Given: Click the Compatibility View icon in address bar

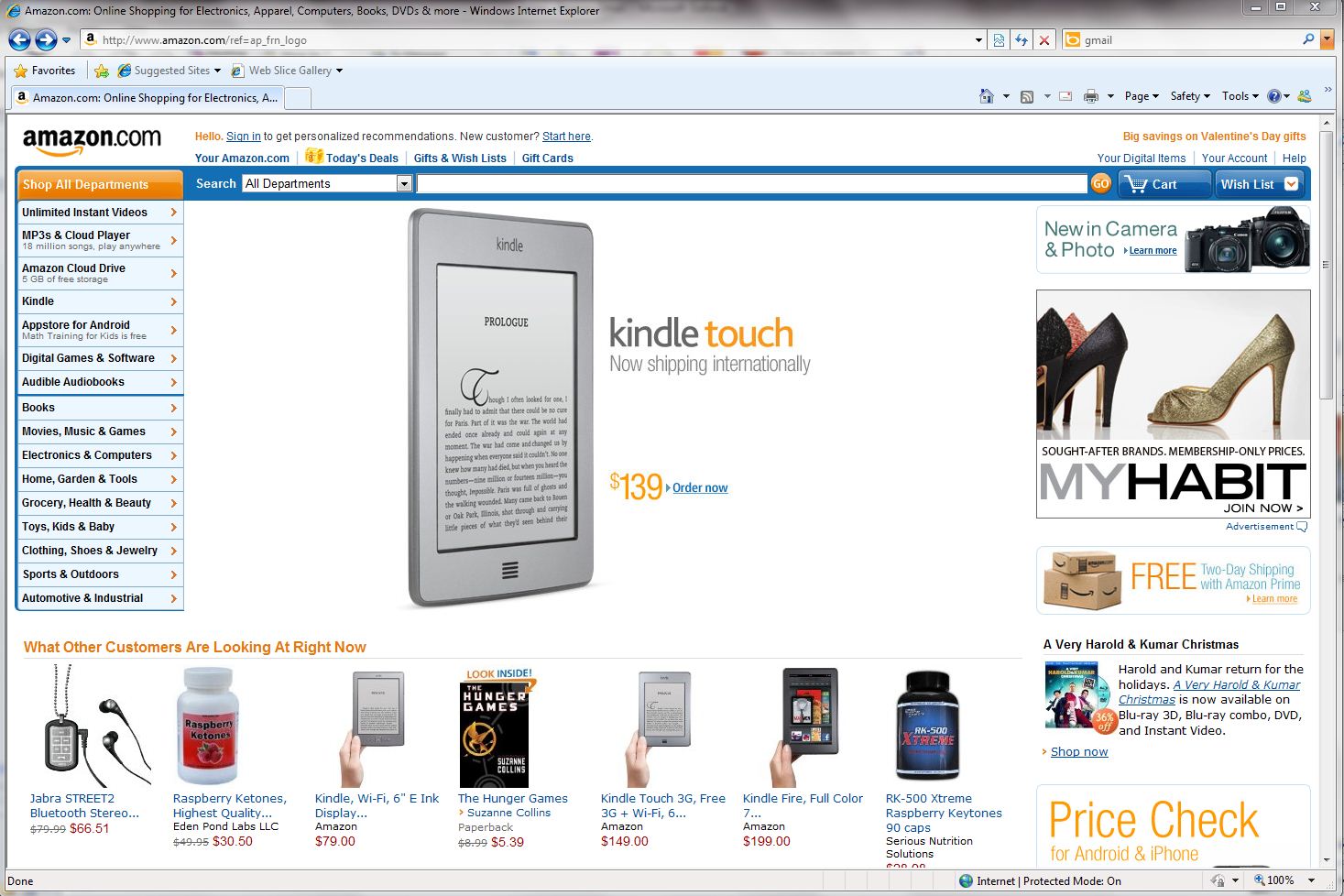Looking at the screenshot, I should [x=999, y=40].
